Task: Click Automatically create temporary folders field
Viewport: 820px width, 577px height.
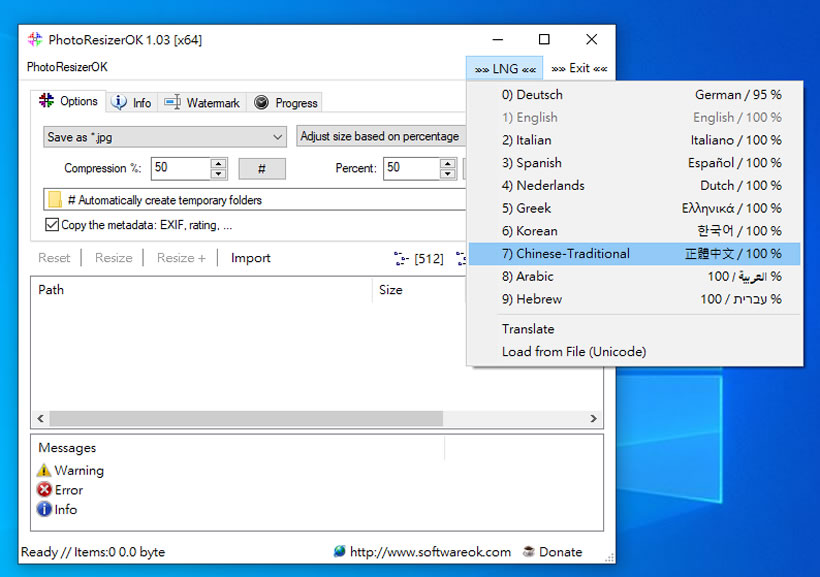Action: tap(255, 200)
